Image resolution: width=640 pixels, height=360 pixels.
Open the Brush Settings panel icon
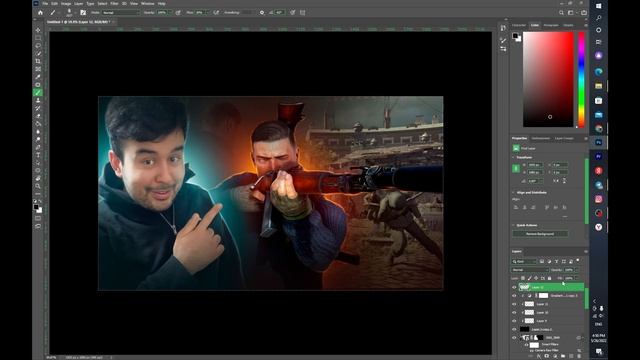83,13
